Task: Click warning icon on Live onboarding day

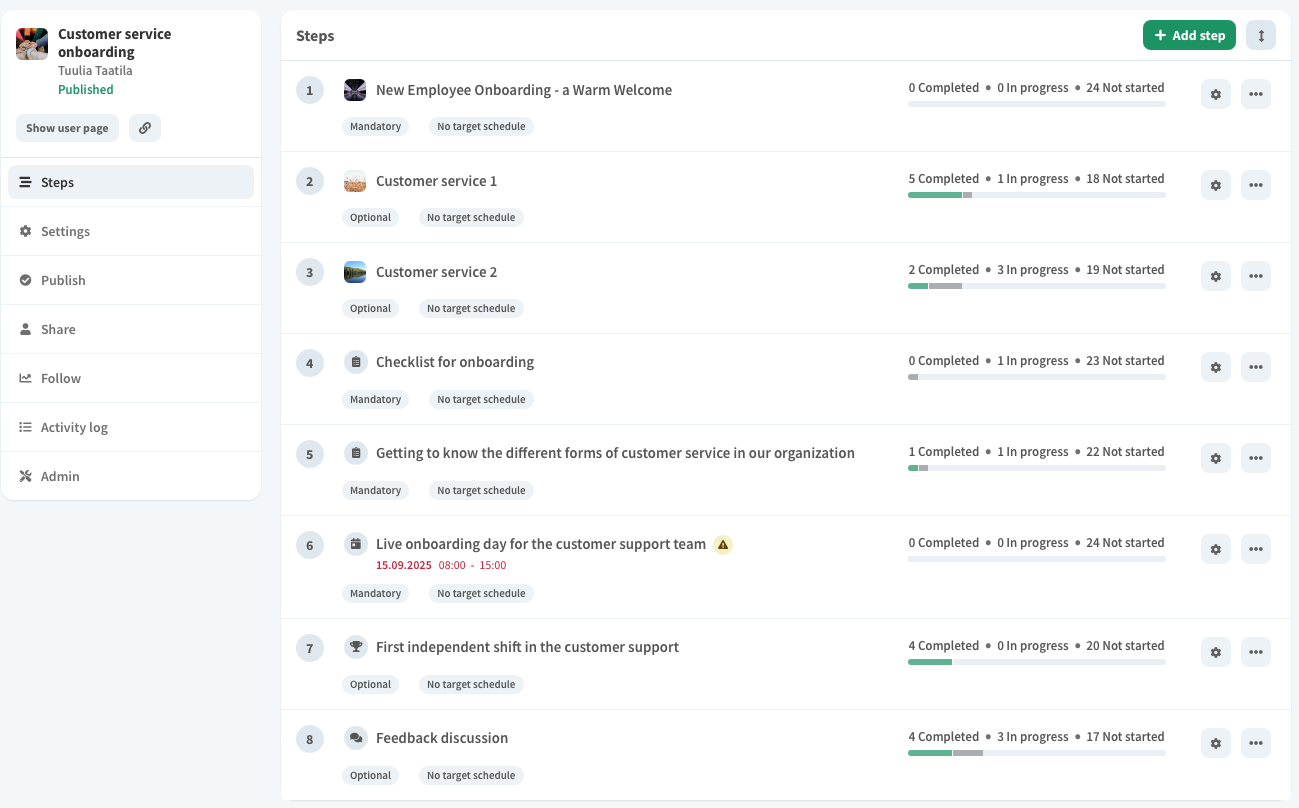Action: tap(723, 545)
